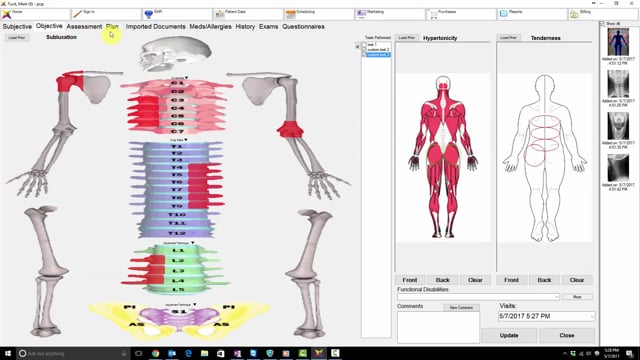Check the test 1 checkbox
640x360 pixels.
click(364, 44)
